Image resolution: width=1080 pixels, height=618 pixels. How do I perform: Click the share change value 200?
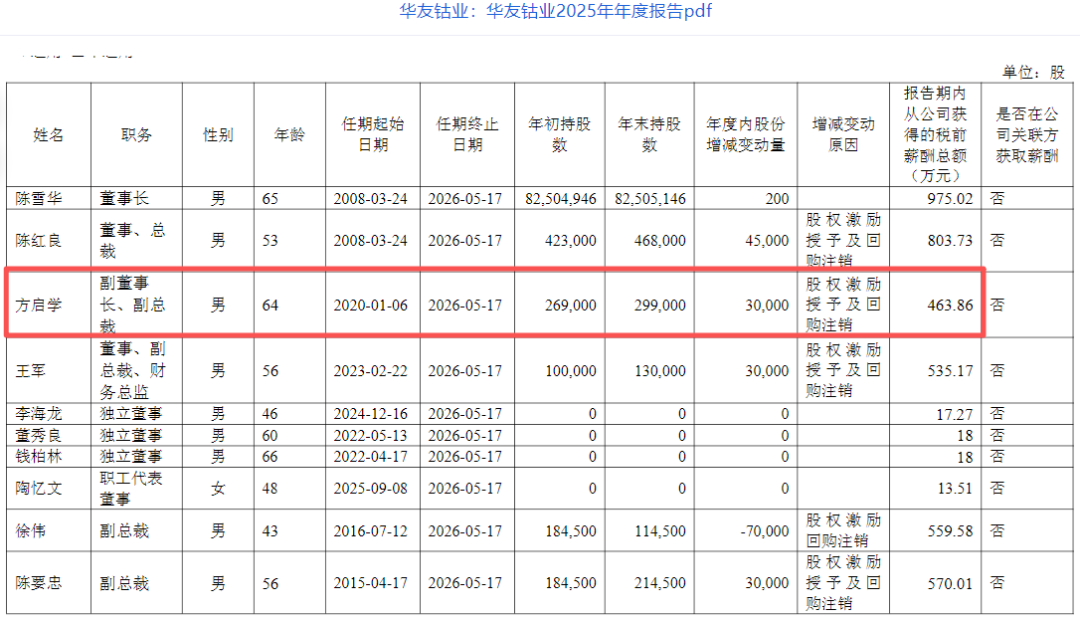click(x=777, y=199)
